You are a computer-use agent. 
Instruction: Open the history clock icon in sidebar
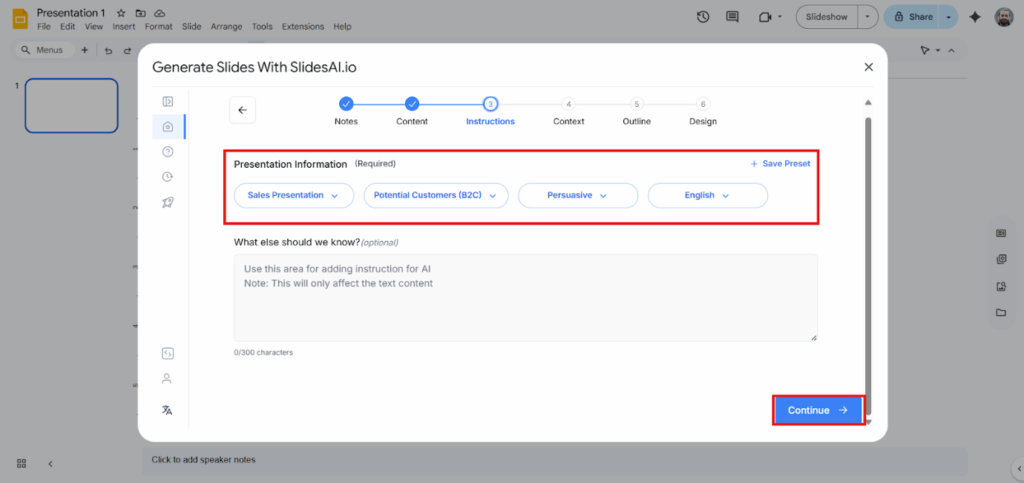click(167, 177)
